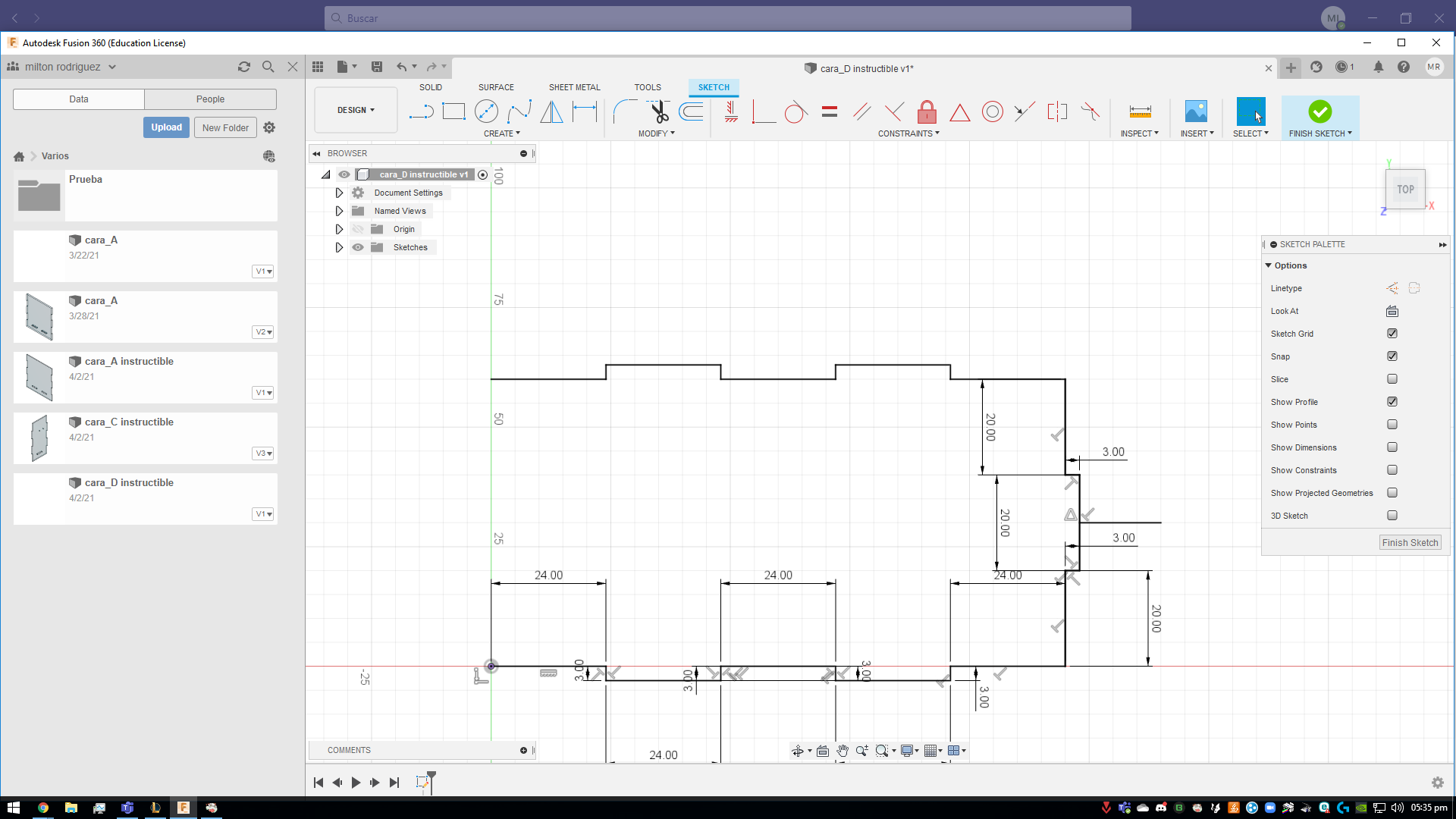
Task: Switch to the People tab
Action: [x=210, y=99]
